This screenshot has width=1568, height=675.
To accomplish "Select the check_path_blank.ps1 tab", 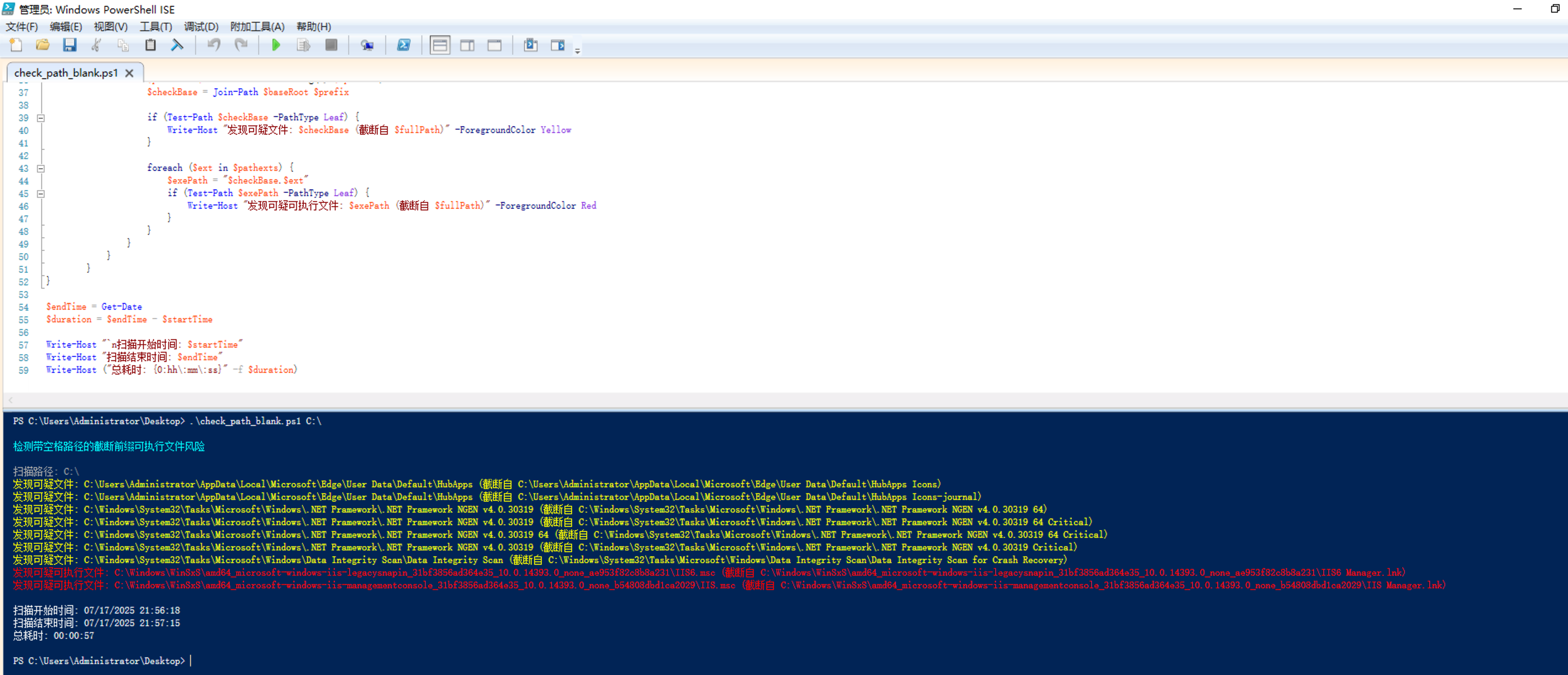I will point(66,73).
